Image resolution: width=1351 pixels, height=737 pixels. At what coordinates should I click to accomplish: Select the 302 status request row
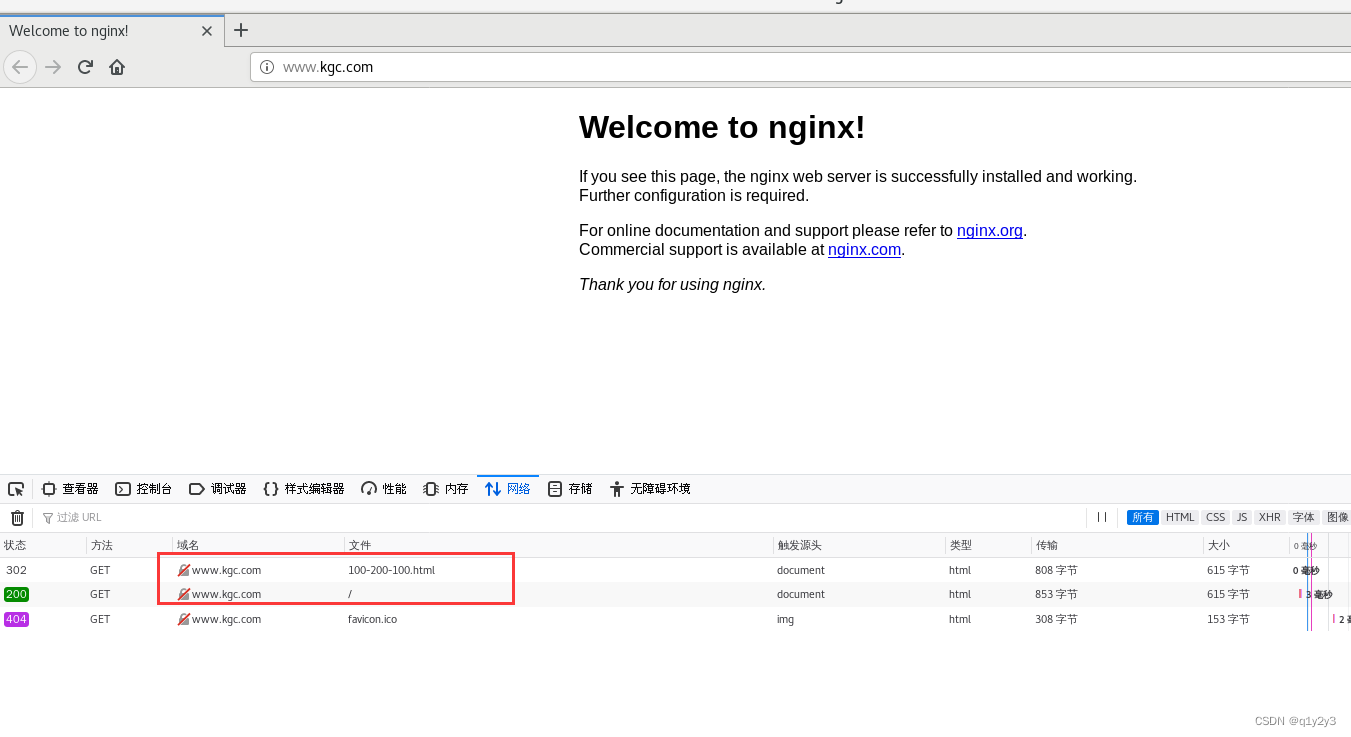pos(675,570)
